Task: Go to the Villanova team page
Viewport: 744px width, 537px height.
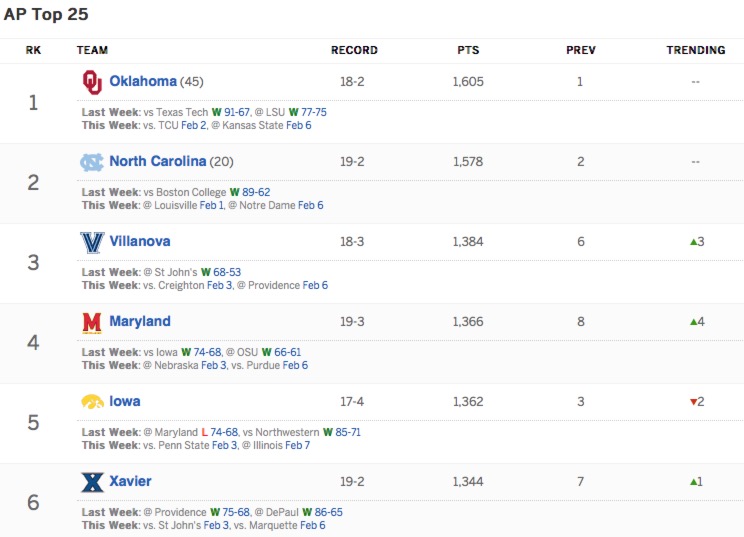Action: 140,242
